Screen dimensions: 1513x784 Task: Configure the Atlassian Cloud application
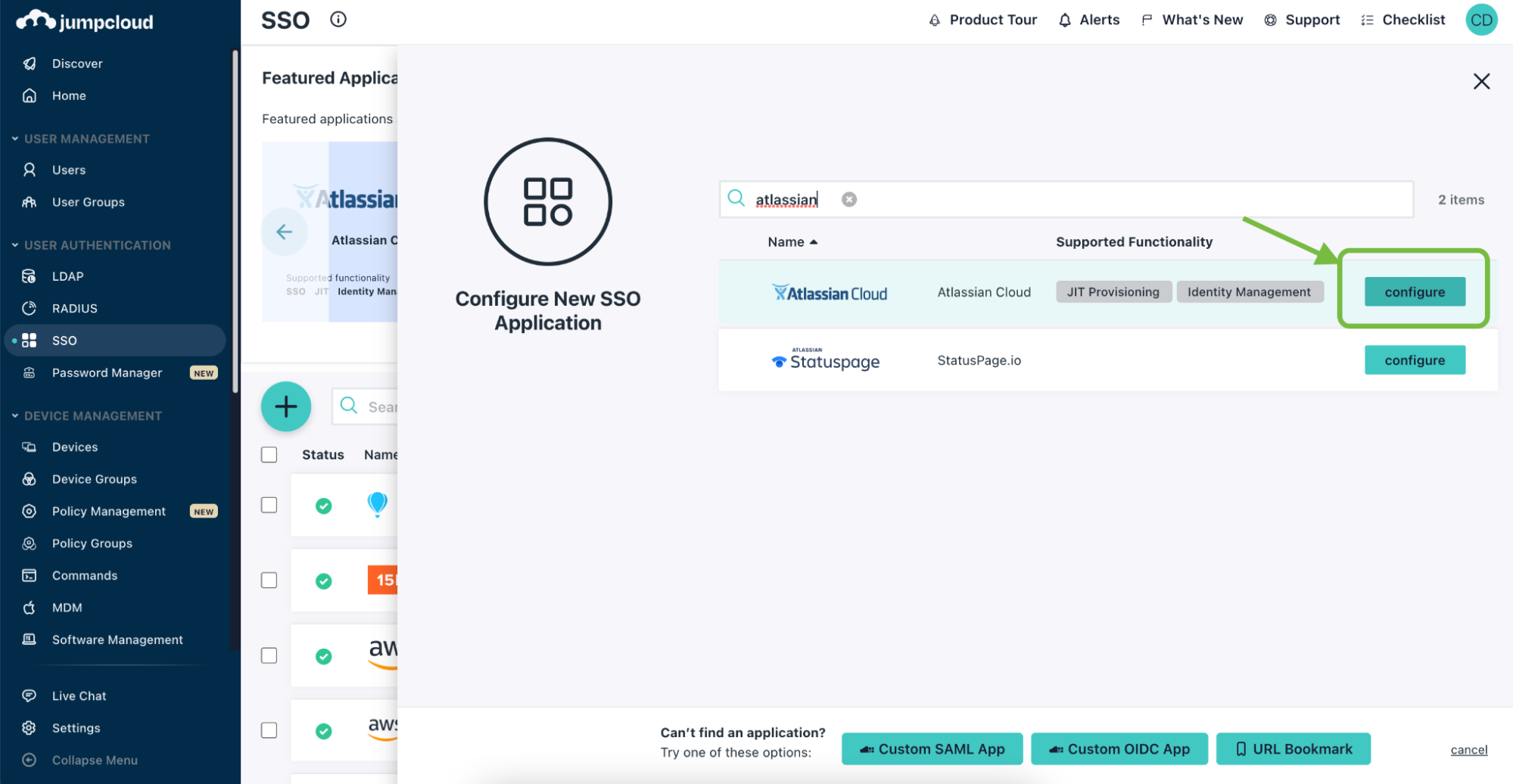pos(1415,291)
